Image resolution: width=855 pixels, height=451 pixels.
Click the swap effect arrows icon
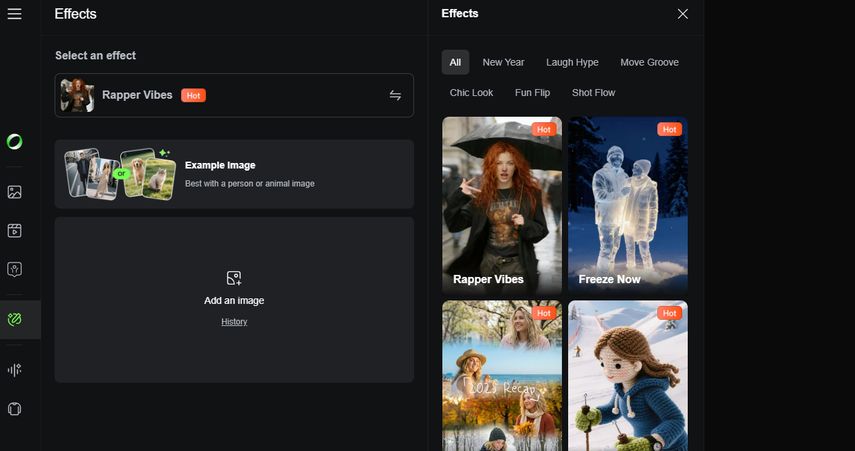pos(395,95)
